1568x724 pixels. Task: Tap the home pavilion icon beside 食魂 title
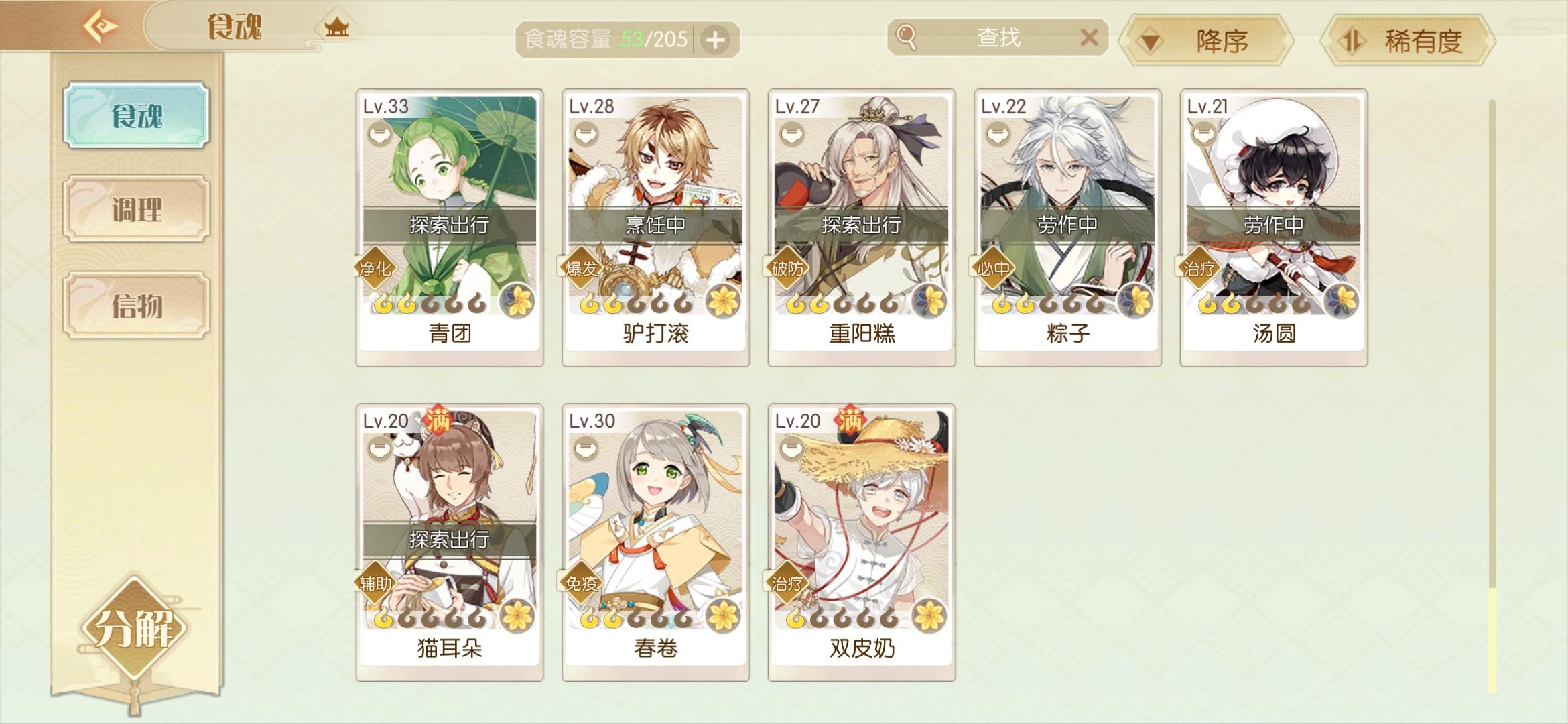coord(337,27)
